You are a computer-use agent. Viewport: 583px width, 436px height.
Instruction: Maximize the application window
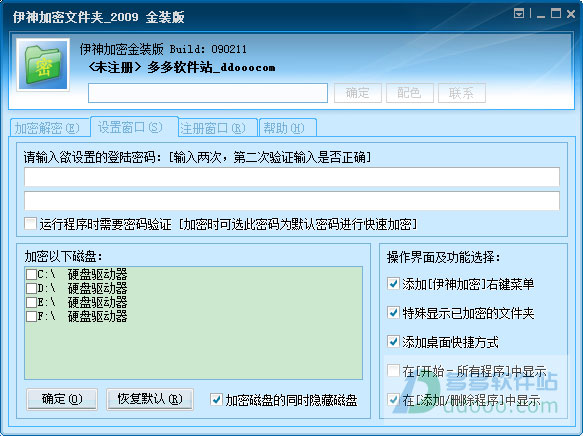pyautogui.click(x=556, y=14)
